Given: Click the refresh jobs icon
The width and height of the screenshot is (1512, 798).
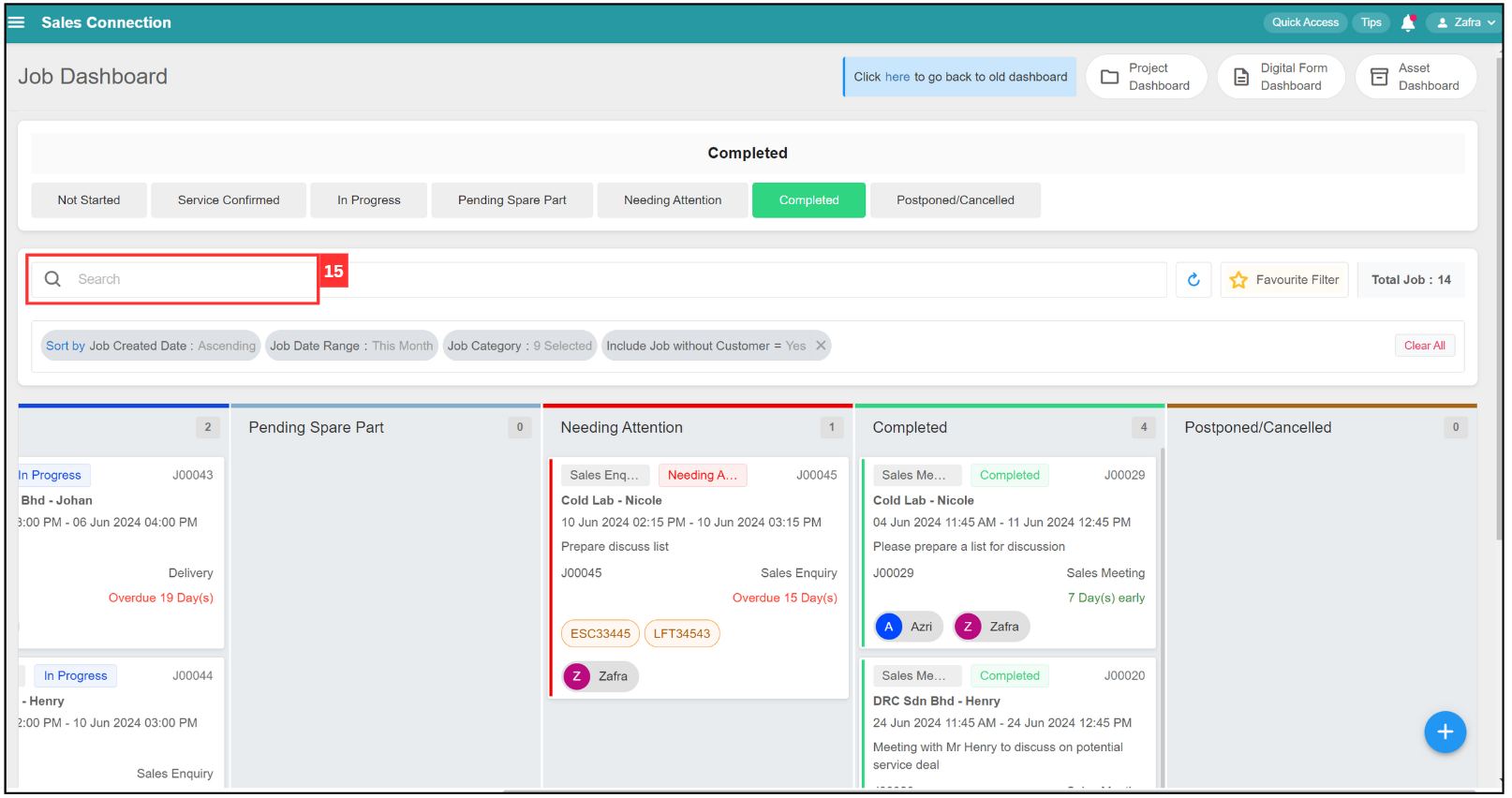Looking at the screenshot, I should point(1193,280).
